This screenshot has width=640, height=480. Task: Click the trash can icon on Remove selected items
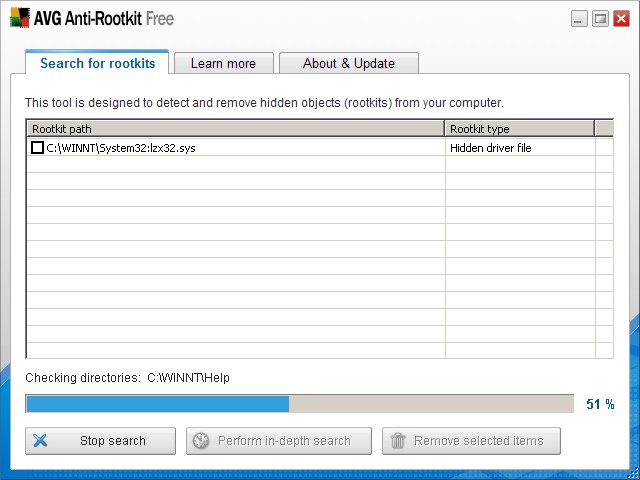[398, 441]
